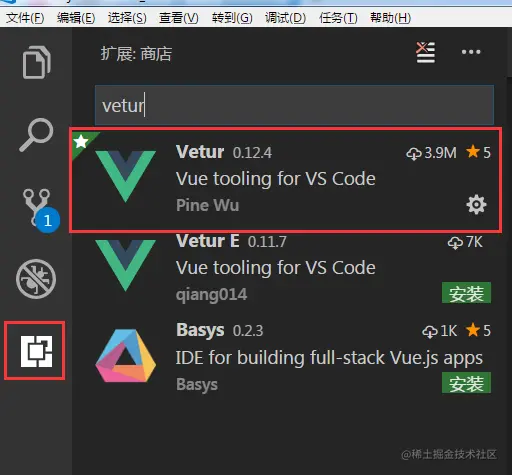The height and width of the screenshot is (475, 512).
Task: Click the Vetur E Vue logo
Action: (x=126, y=265)
